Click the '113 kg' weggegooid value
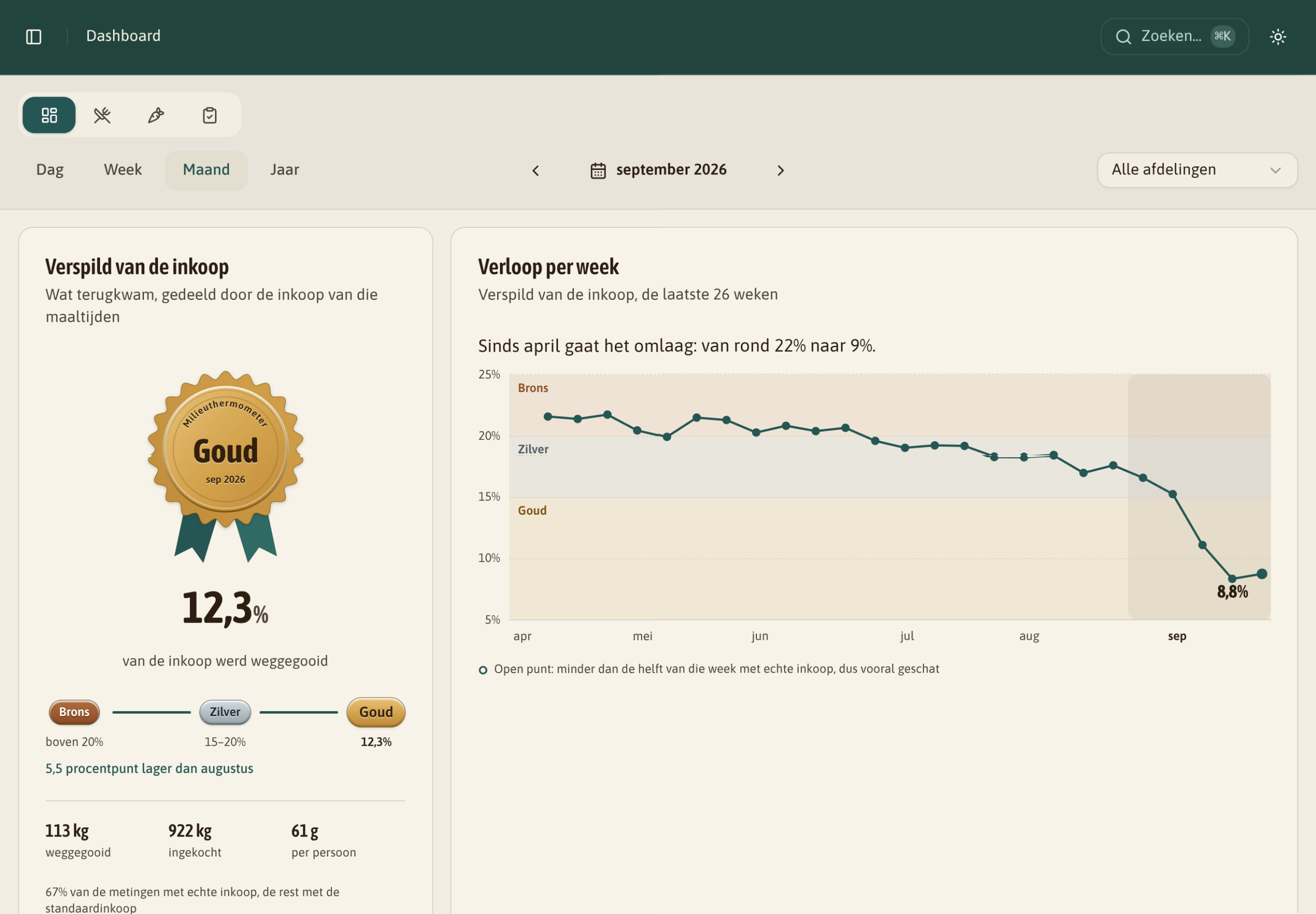The image size is (1316, 914). pos(67,831)
